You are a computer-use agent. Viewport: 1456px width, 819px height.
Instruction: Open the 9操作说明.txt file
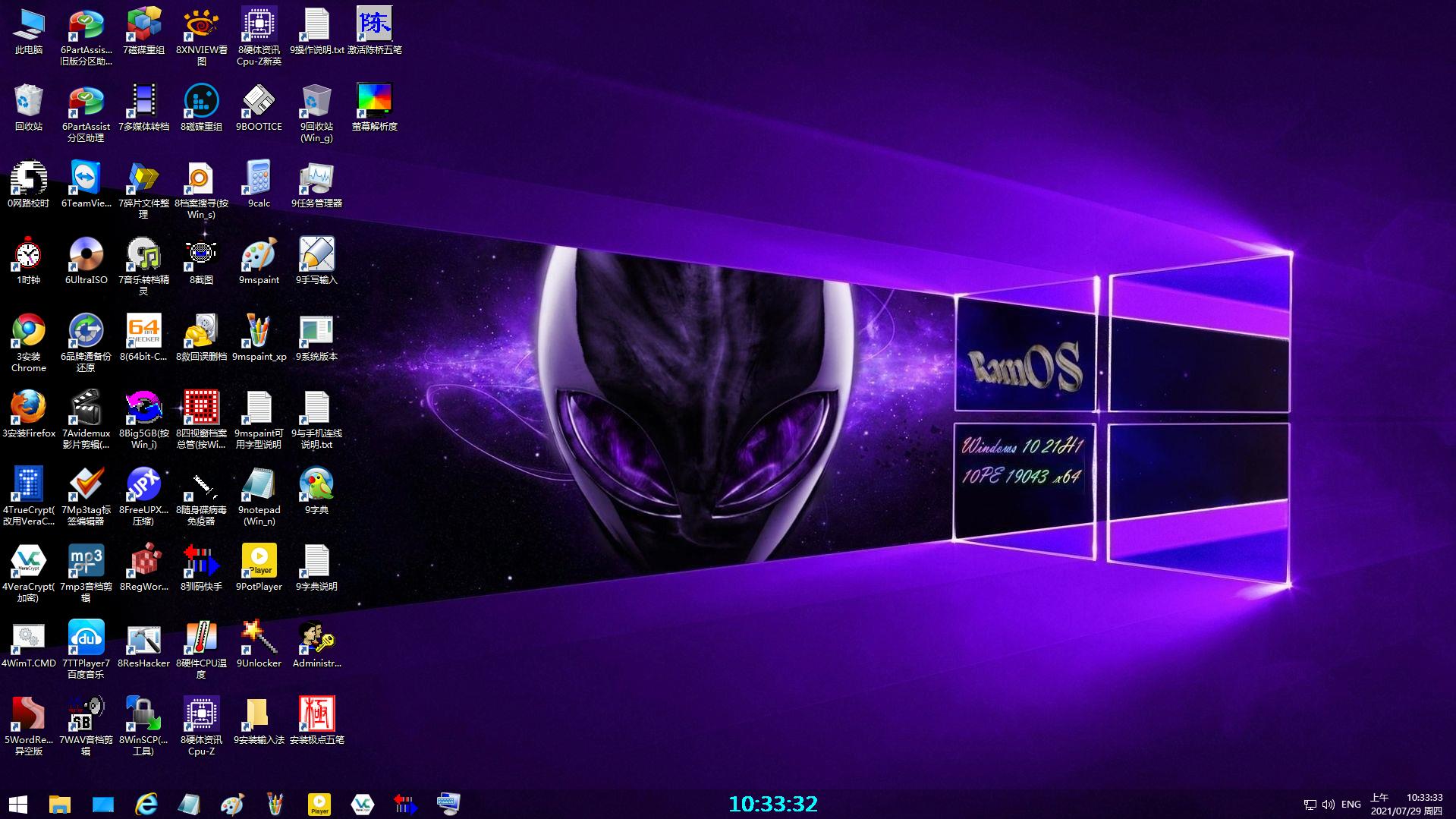pyautogui.click(x=317, y=32)
